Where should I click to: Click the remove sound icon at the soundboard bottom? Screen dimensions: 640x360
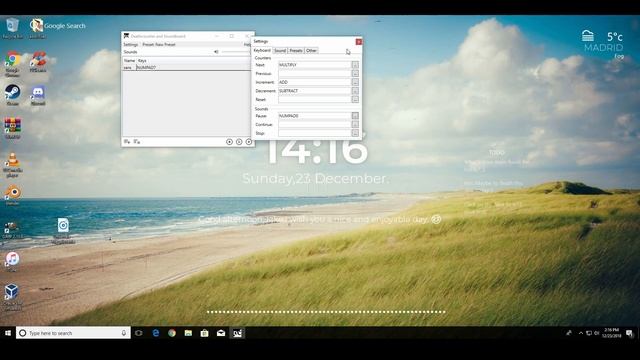137,142
